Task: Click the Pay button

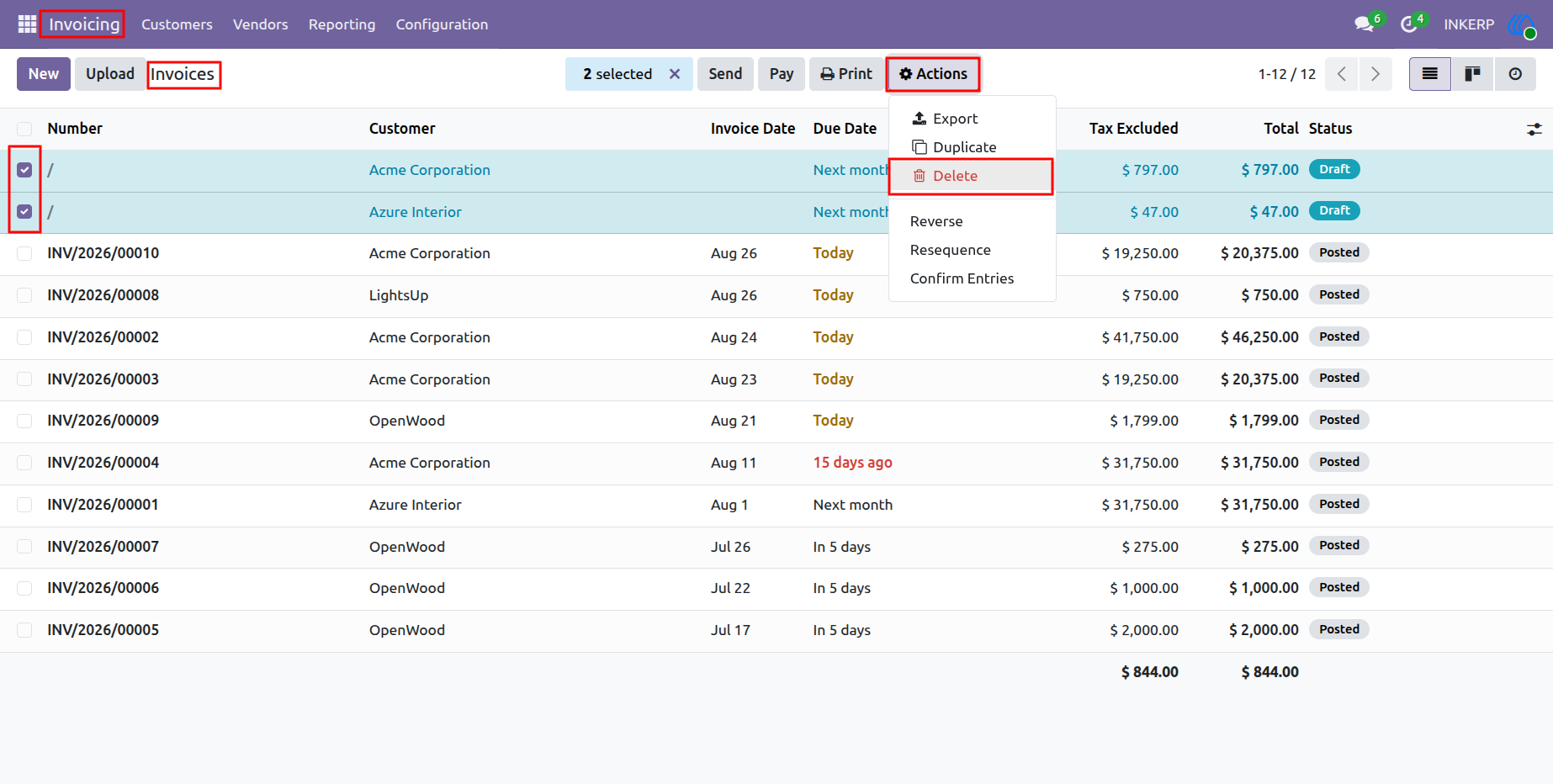Action: coord(782,74)
